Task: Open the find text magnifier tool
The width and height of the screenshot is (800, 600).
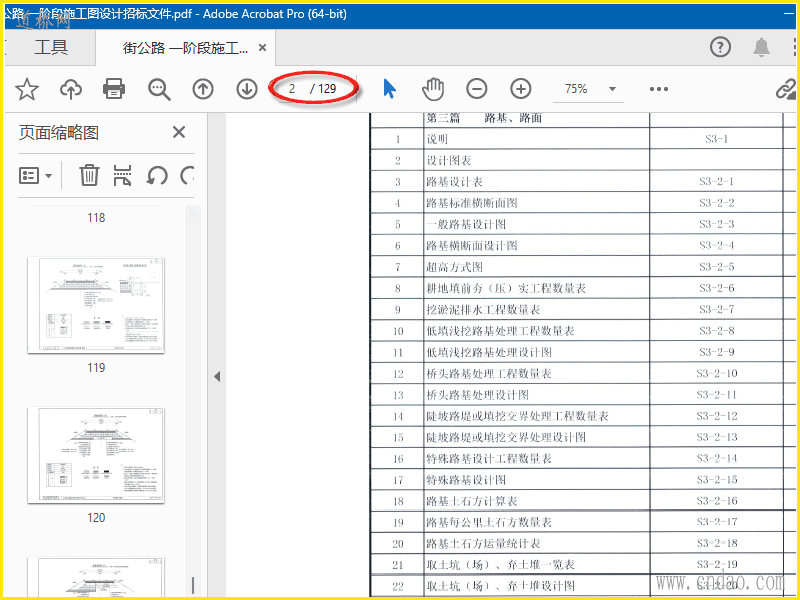Action: (159, 89)
